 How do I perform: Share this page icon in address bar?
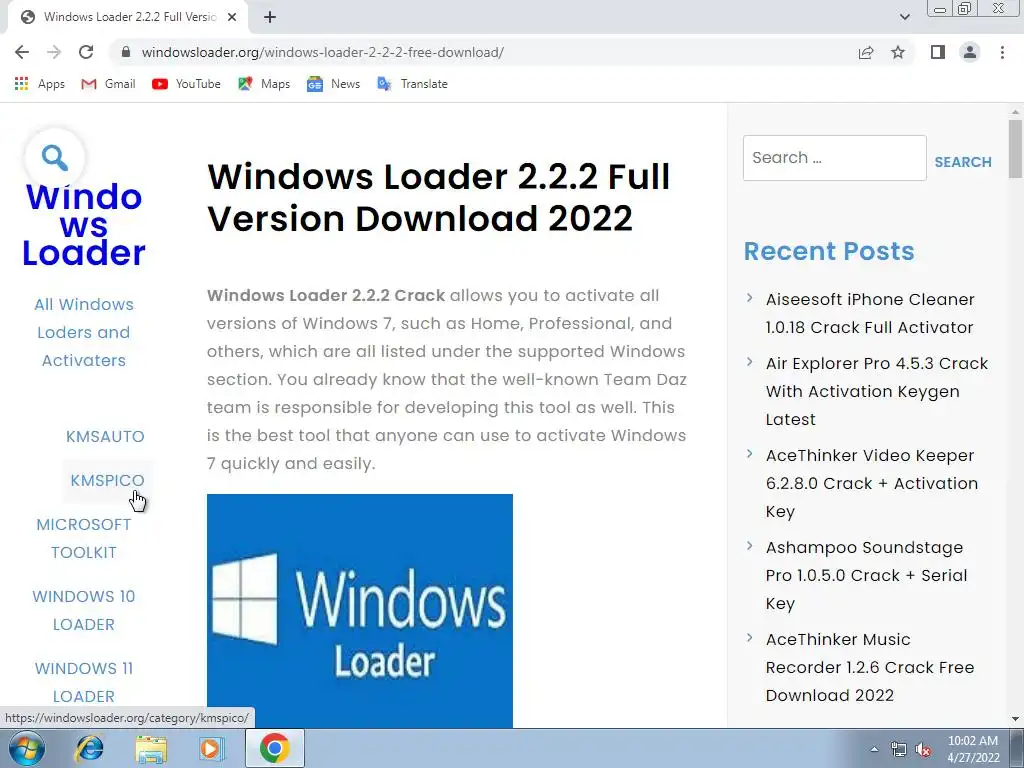pos(866,52)
